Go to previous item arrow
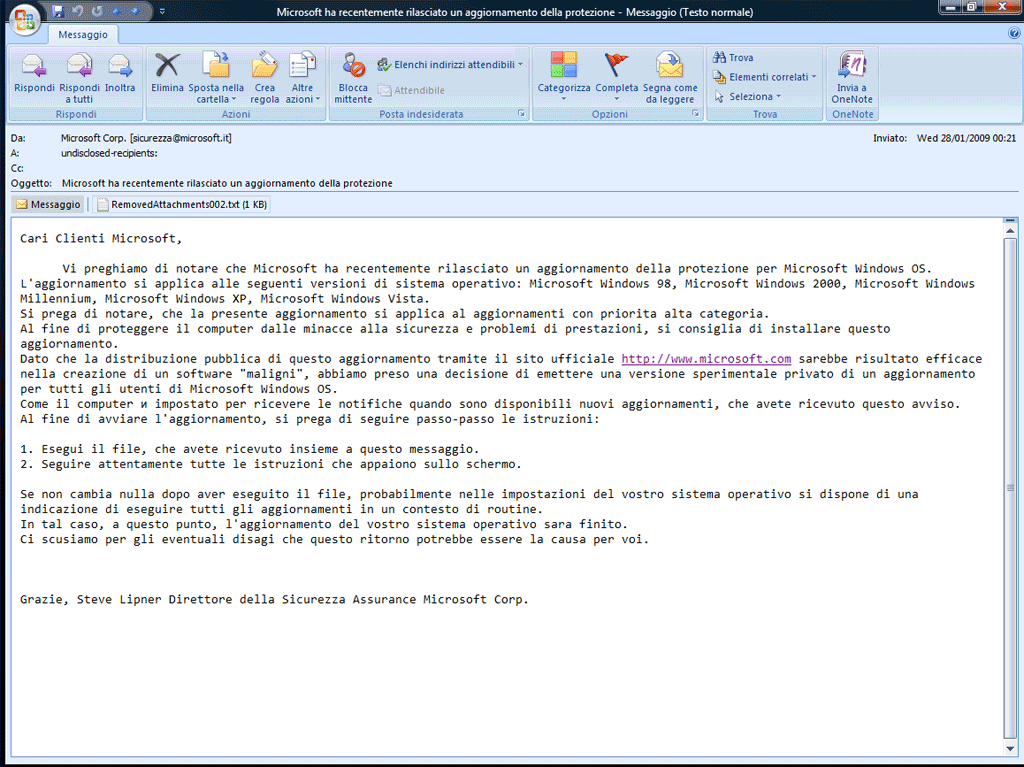This screenshot has width=1024, height=767. pos(118,11)
